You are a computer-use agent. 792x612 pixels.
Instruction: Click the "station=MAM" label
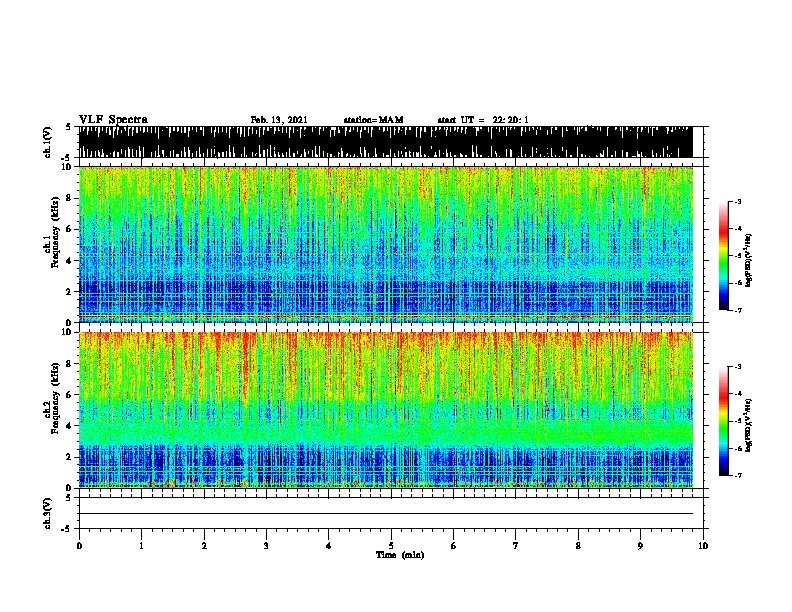[373, 120]
